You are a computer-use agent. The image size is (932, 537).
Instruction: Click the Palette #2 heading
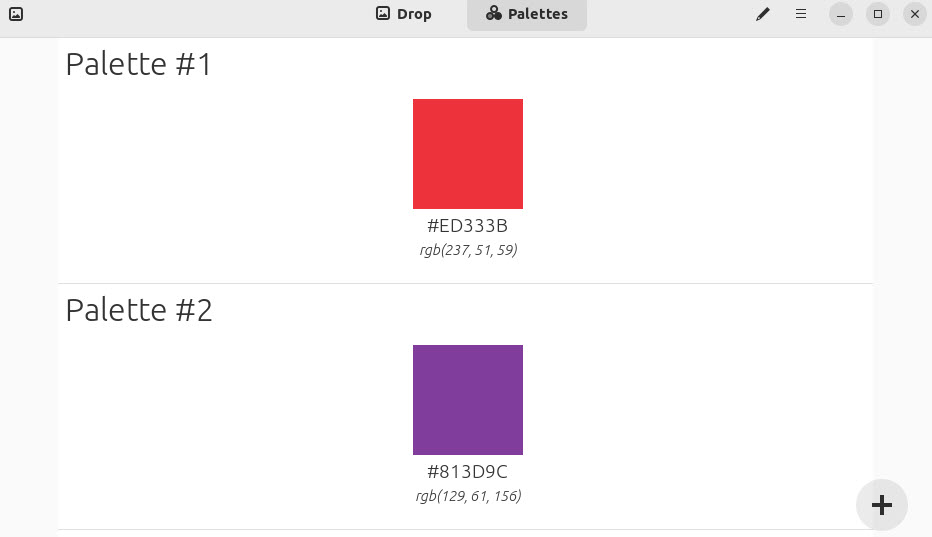[138, 310]
